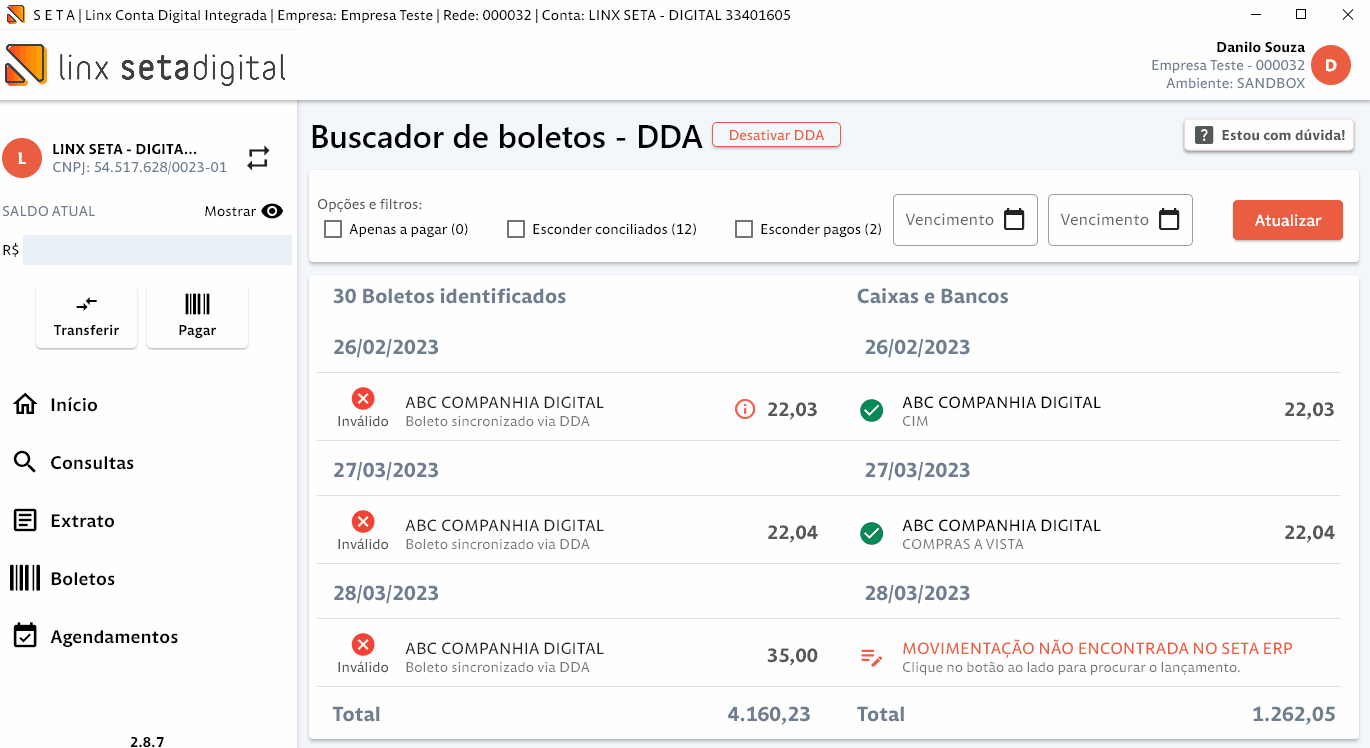Click the SETA app icon in title bar
This screenshot has height=748, width=1370.
(x=16, y=14)
